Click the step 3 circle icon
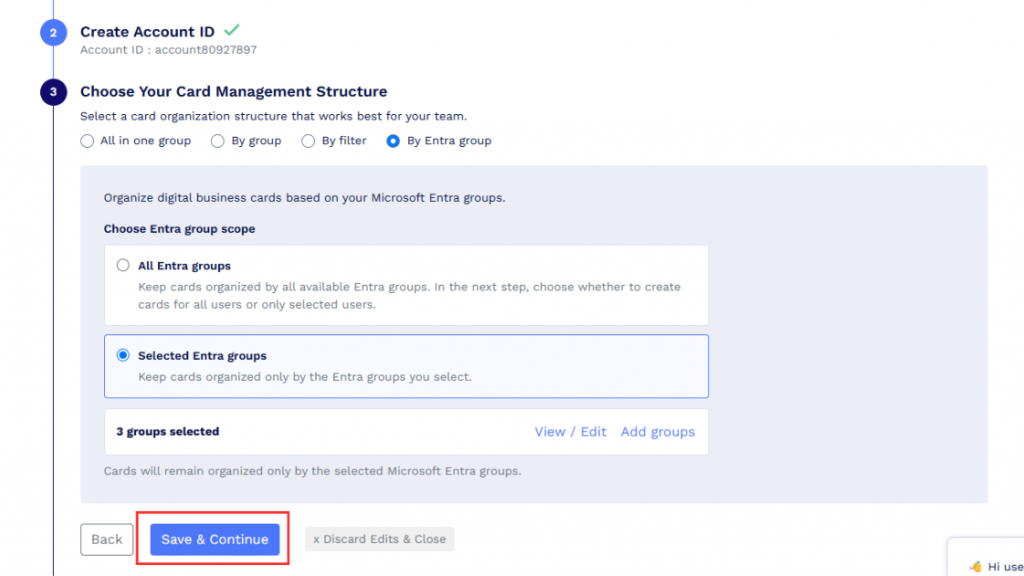This screenshot has width=1024, height=576. click(x=54, y=92)
